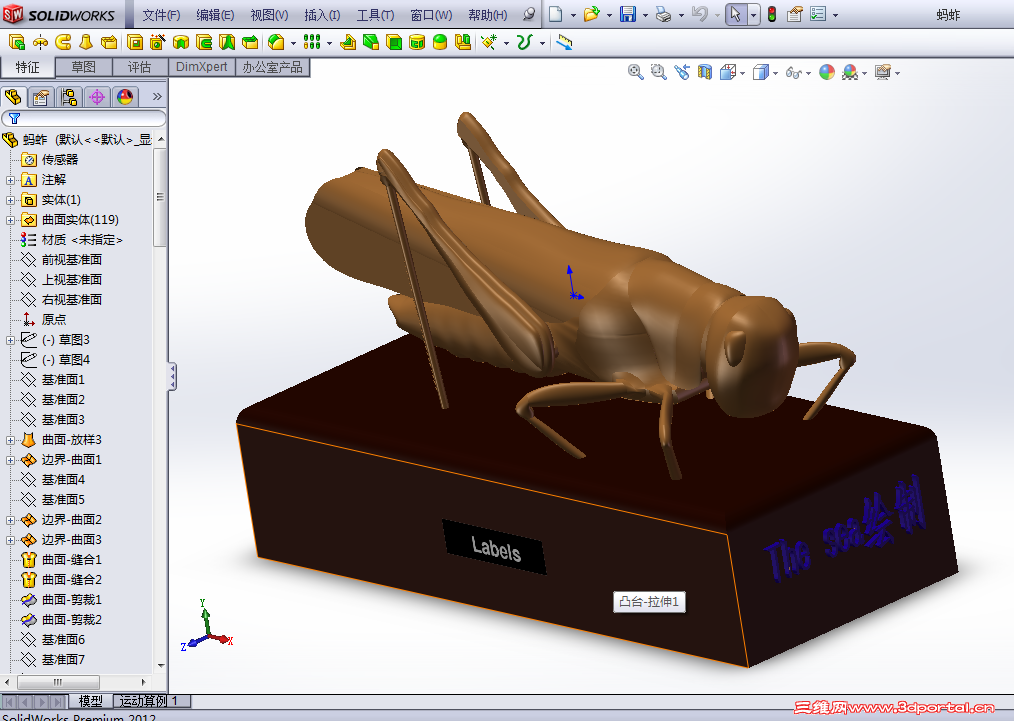The width and height of the screenshot is (1014, 721).
Task: Select the Lofted Cut tool
Action: [226, 43]
